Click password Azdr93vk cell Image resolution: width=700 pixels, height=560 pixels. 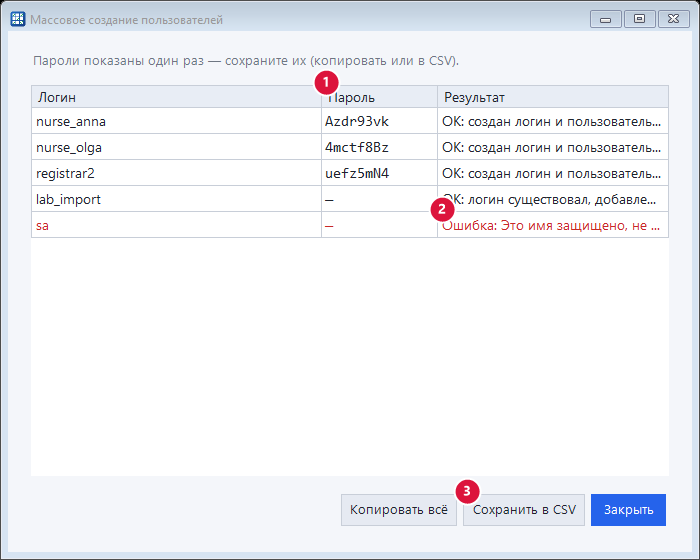[379, 121]
